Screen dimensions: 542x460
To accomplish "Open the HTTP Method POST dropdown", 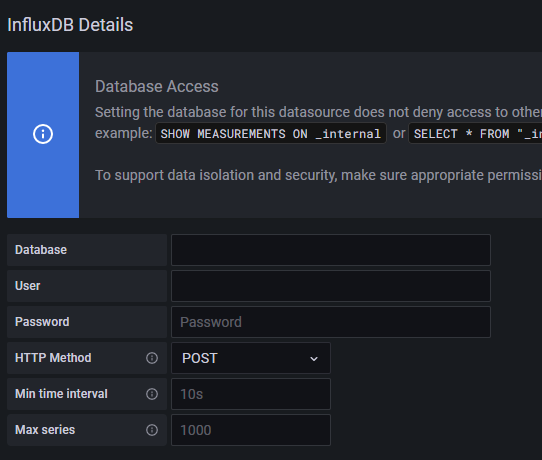I will click(x=251, y=358).
